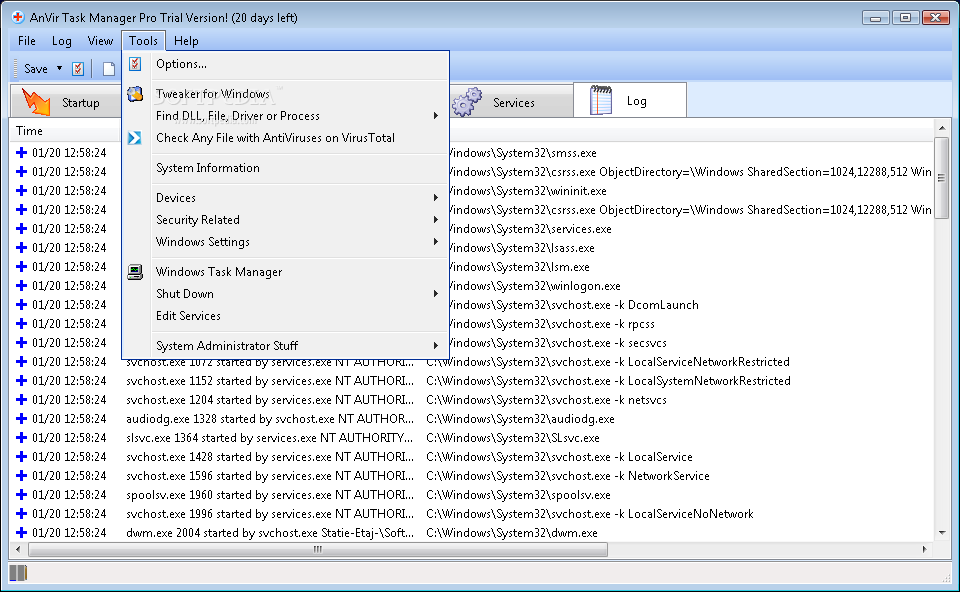Open the Help menu

pyautogui.click(x=186, y=41)
